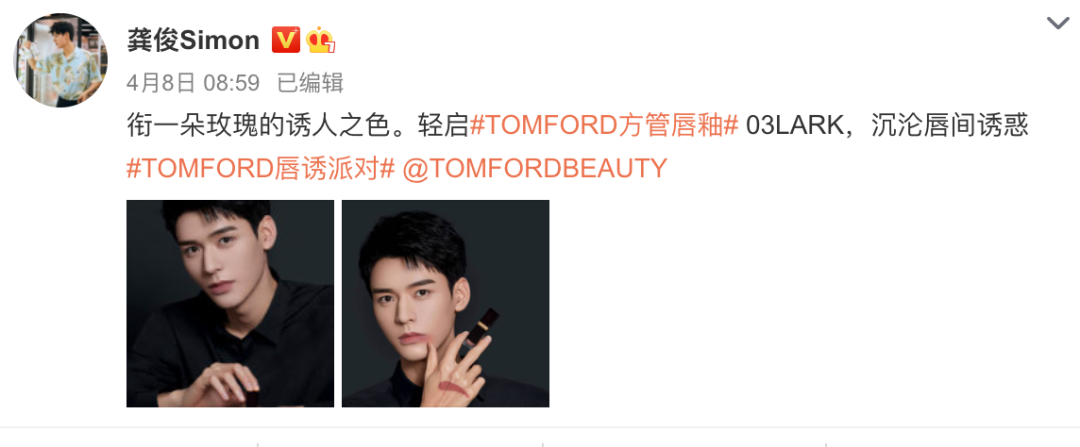The height and width of the screenshot is (447, 1080).
Task: Show edit history via 已编辑 label
Action: coord(310,83)
